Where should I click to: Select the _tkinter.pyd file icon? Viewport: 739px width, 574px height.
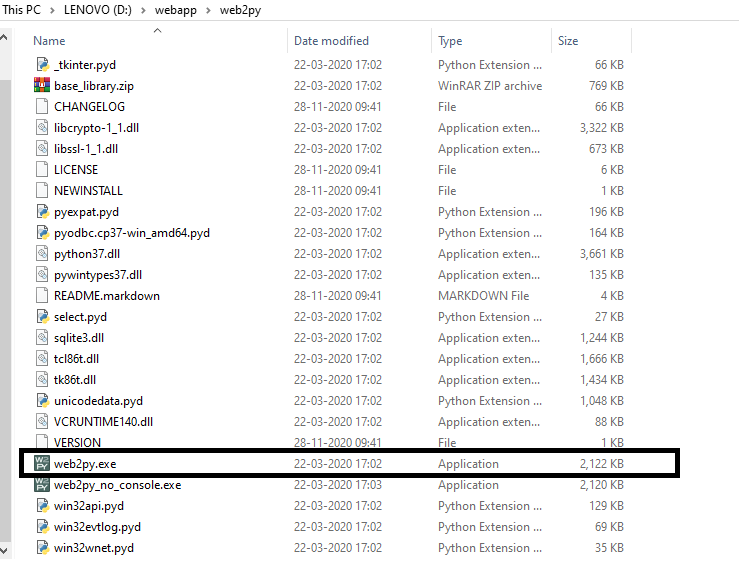[42, 65]
